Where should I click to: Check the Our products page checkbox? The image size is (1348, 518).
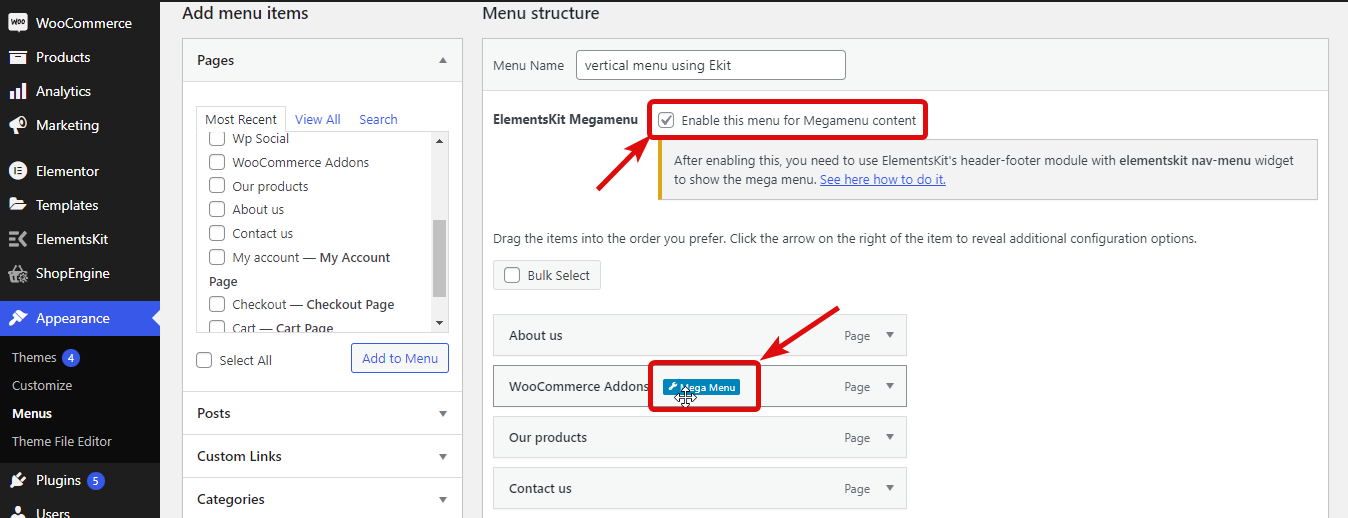click(x=216, y=186)
